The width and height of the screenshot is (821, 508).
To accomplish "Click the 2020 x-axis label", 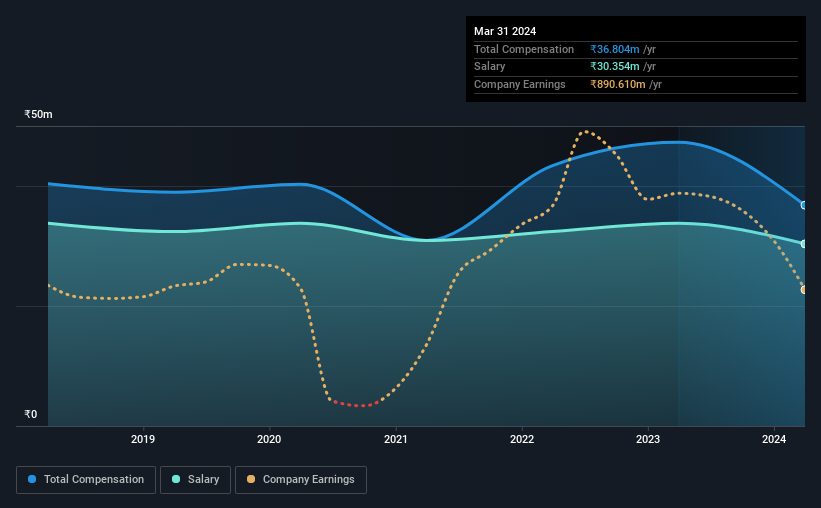I will (269, 439).
